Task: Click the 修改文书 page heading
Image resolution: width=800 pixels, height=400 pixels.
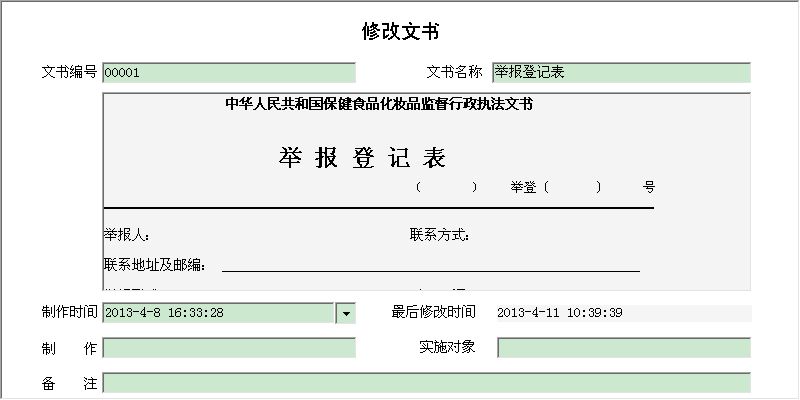Action: (401, 32)
